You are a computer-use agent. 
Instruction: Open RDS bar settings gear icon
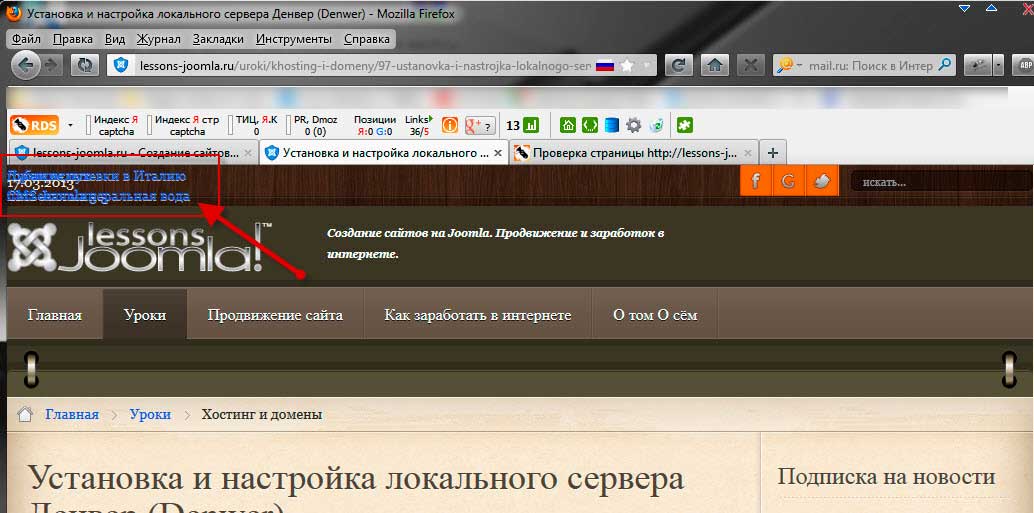point(634,125)
